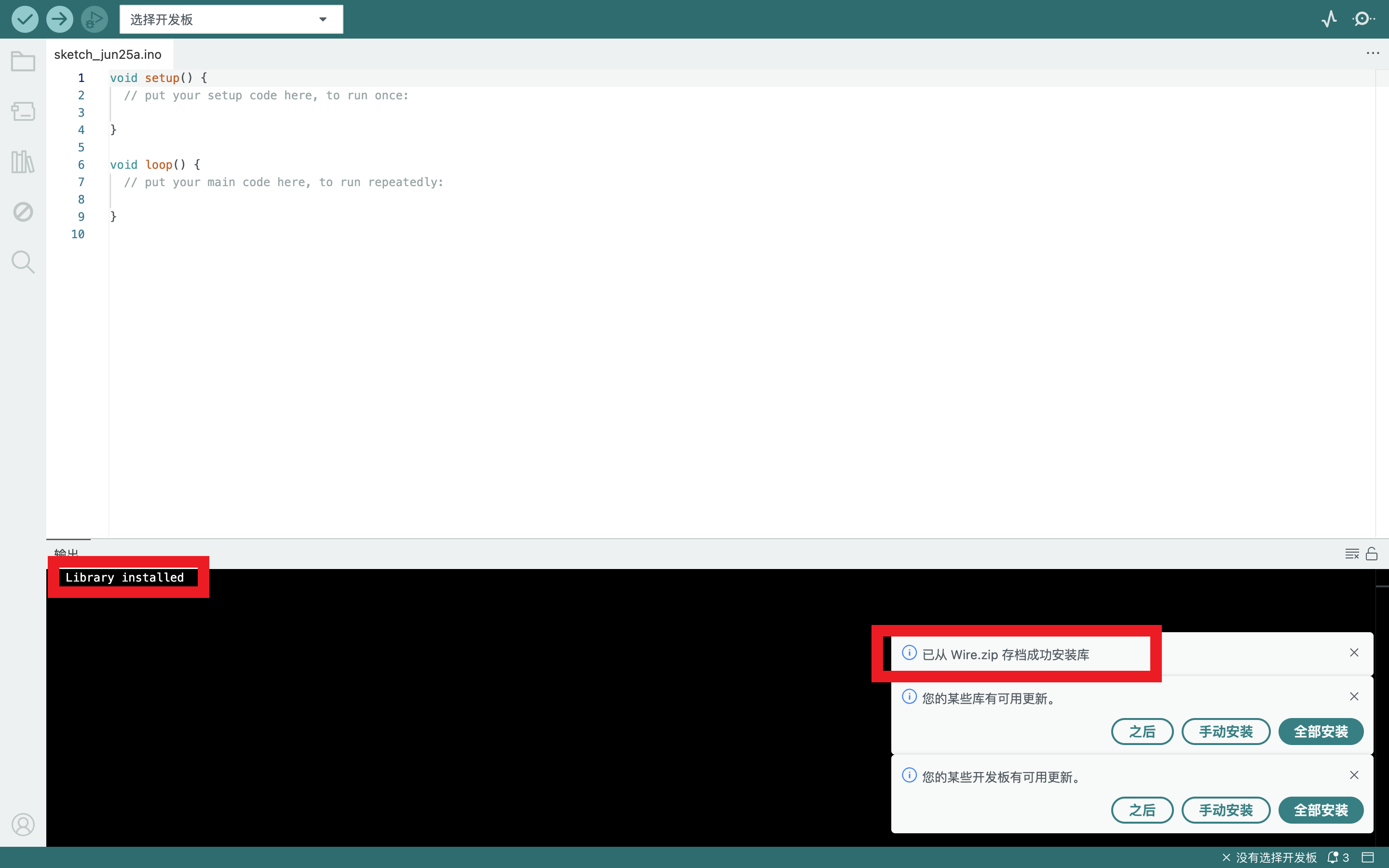1389x868 pixels.
Task: Click the void setup() code line
Action: coord(158,78)
